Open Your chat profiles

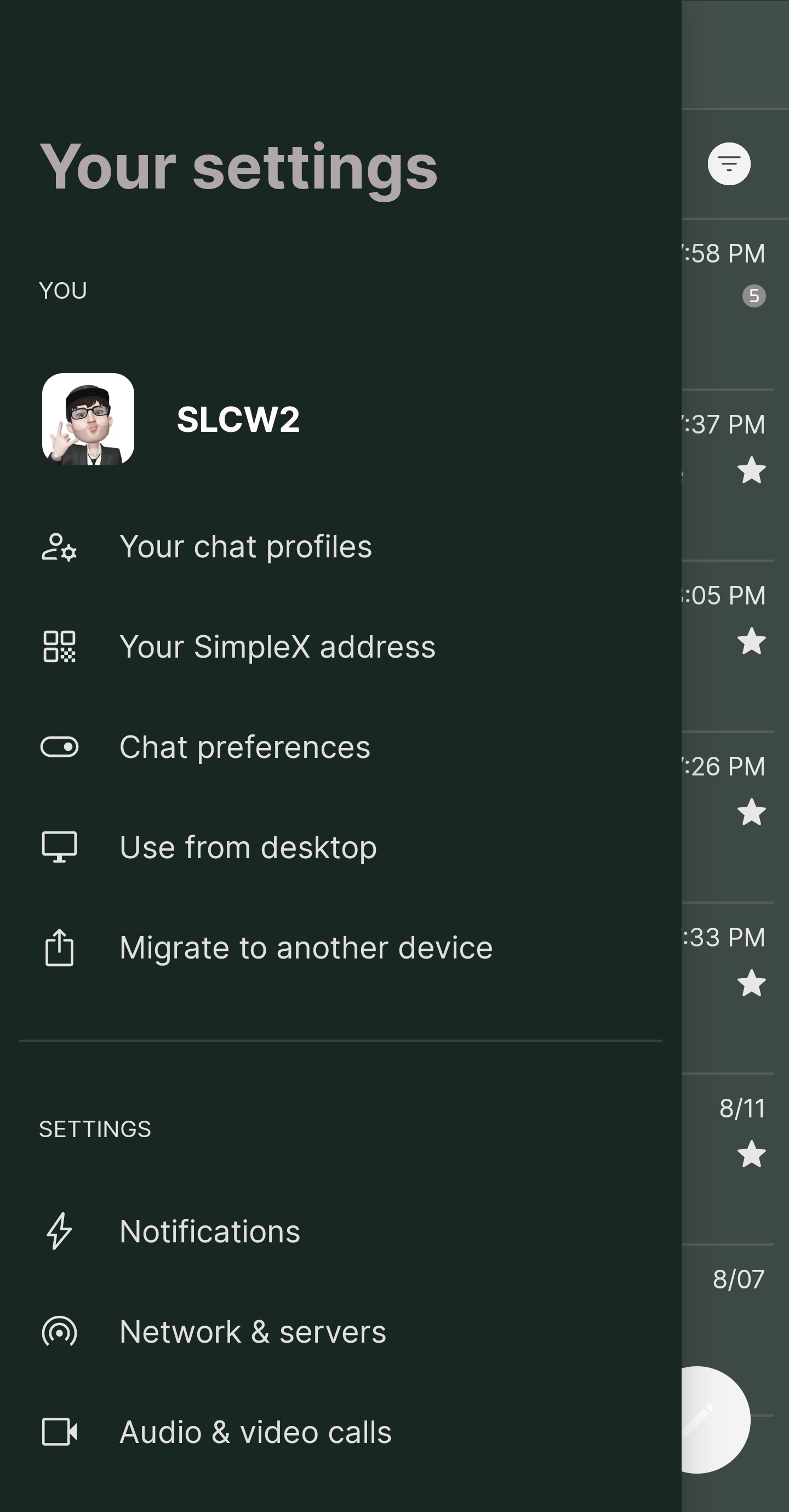coord(245,547)
